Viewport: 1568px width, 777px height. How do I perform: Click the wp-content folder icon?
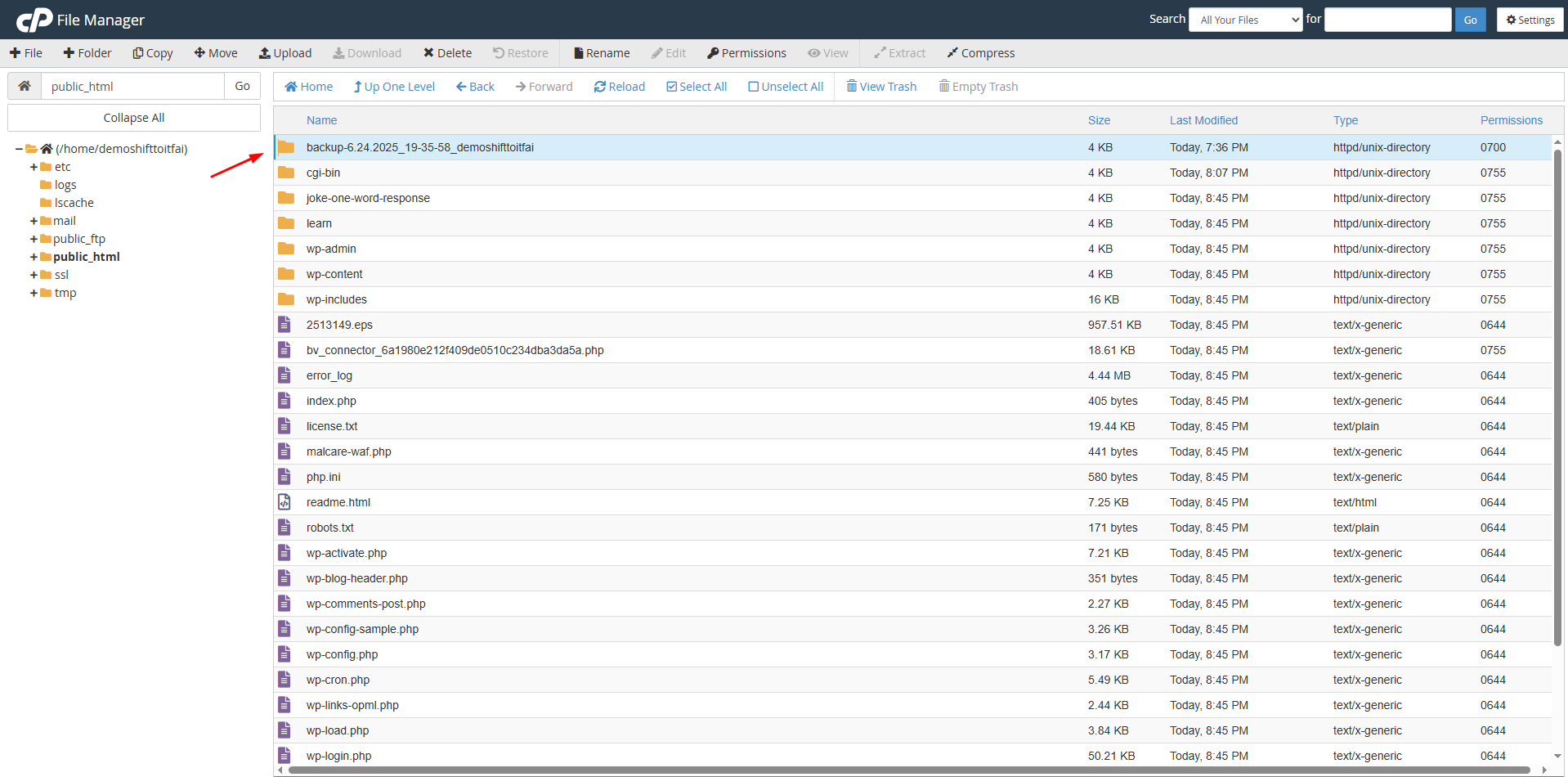tap(286, 274)
